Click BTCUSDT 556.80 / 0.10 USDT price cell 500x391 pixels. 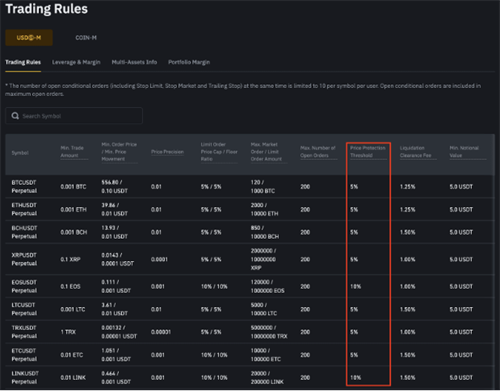click(115, 187)
